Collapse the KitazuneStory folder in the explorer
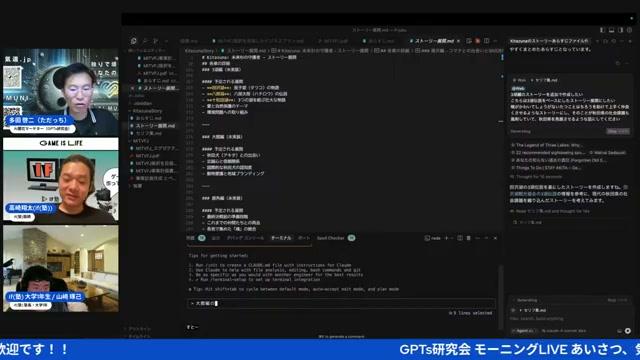 coord(147,111)
